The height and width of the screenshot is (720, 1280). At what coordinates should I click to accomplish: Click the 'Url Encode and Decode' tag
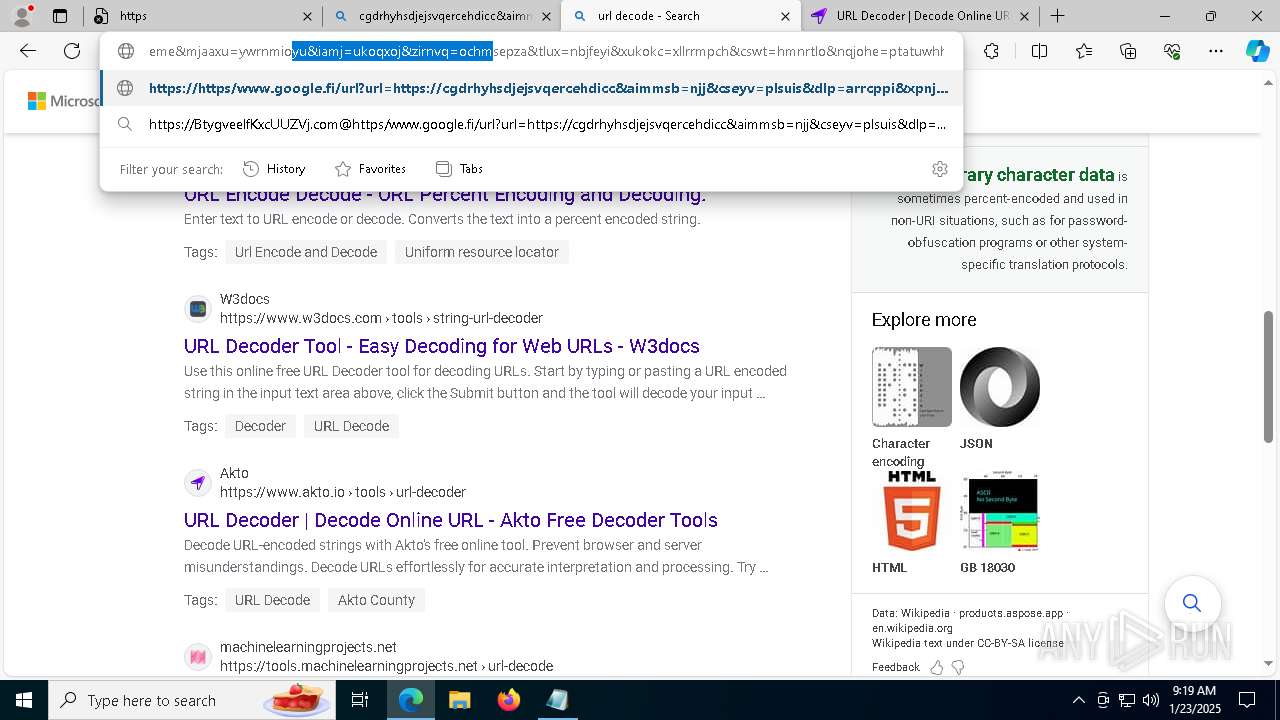[306, 252]
